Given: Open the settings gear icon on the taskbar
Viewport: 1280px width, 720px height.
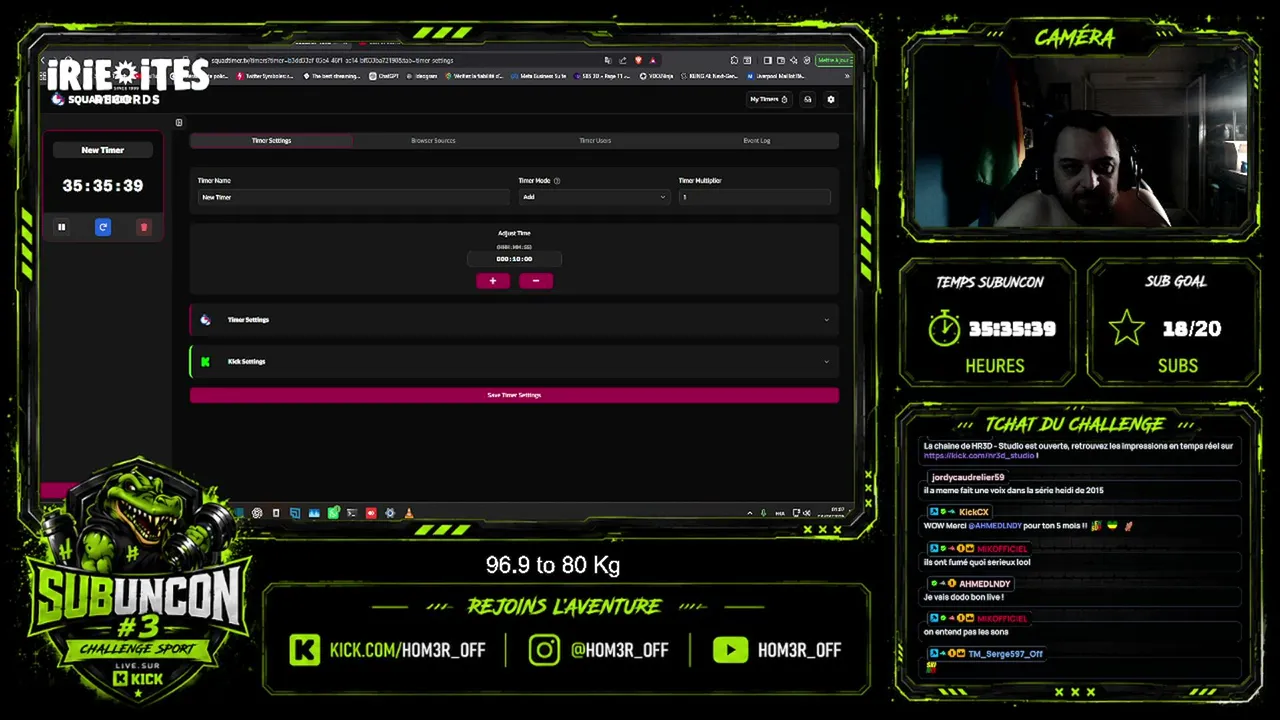Looking at the screenshot, I should coord(390,513).
